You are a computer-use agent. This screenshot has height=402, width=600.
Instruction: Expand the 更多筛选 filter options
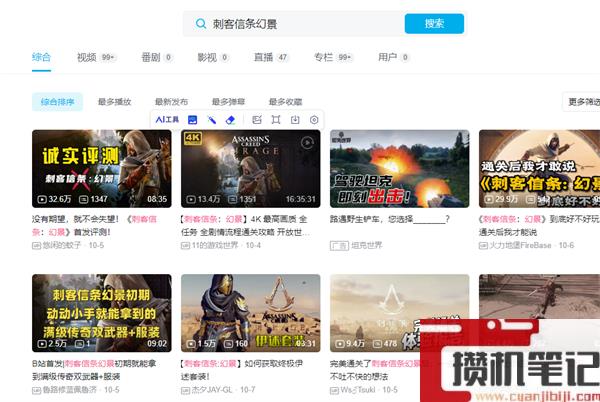(582, 102)
